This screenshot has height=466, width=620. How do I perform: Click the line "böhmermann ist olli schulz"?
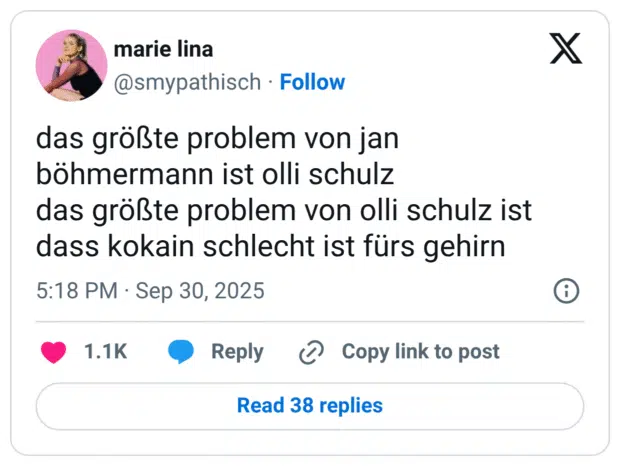215,176
